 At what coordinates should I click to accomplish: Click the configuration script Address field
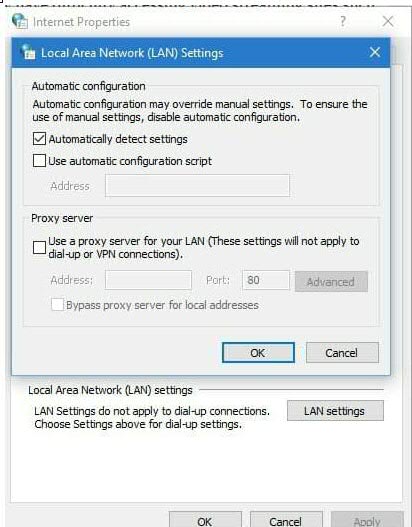(x=197, y=185)
